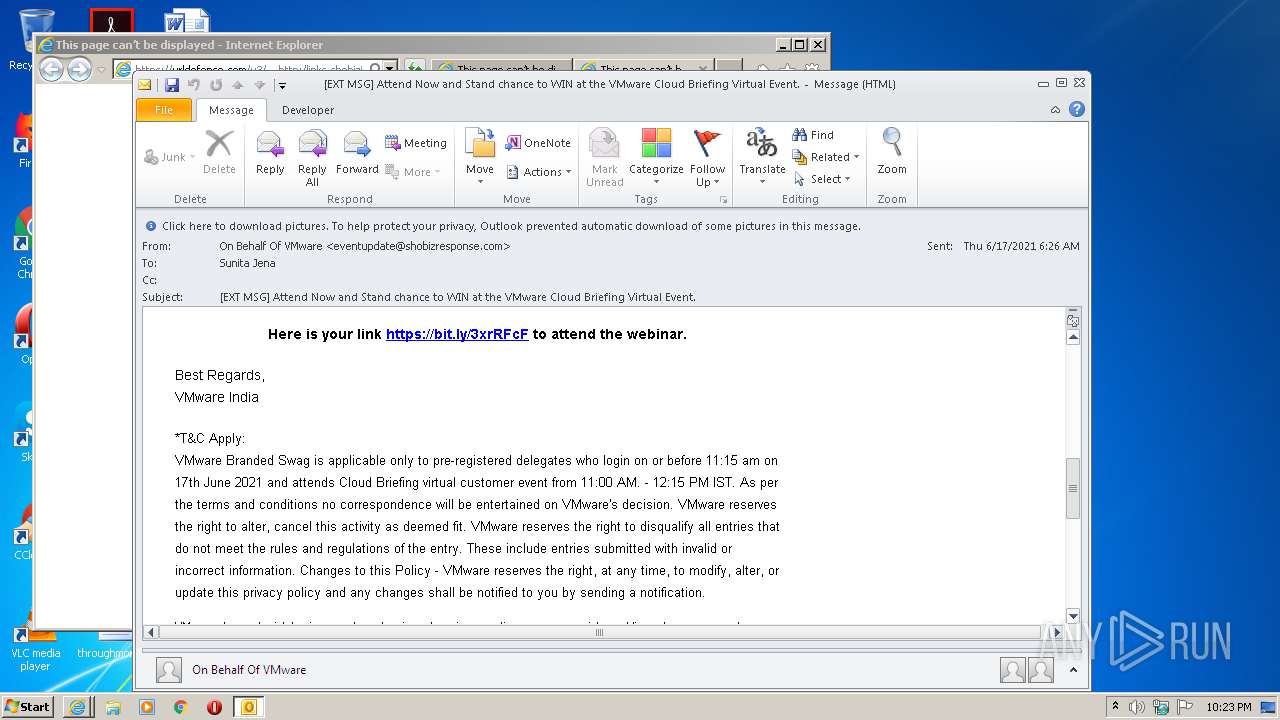
Task: Click the vertical scrollbar thumb in message
Action: tap(1073, 488)
